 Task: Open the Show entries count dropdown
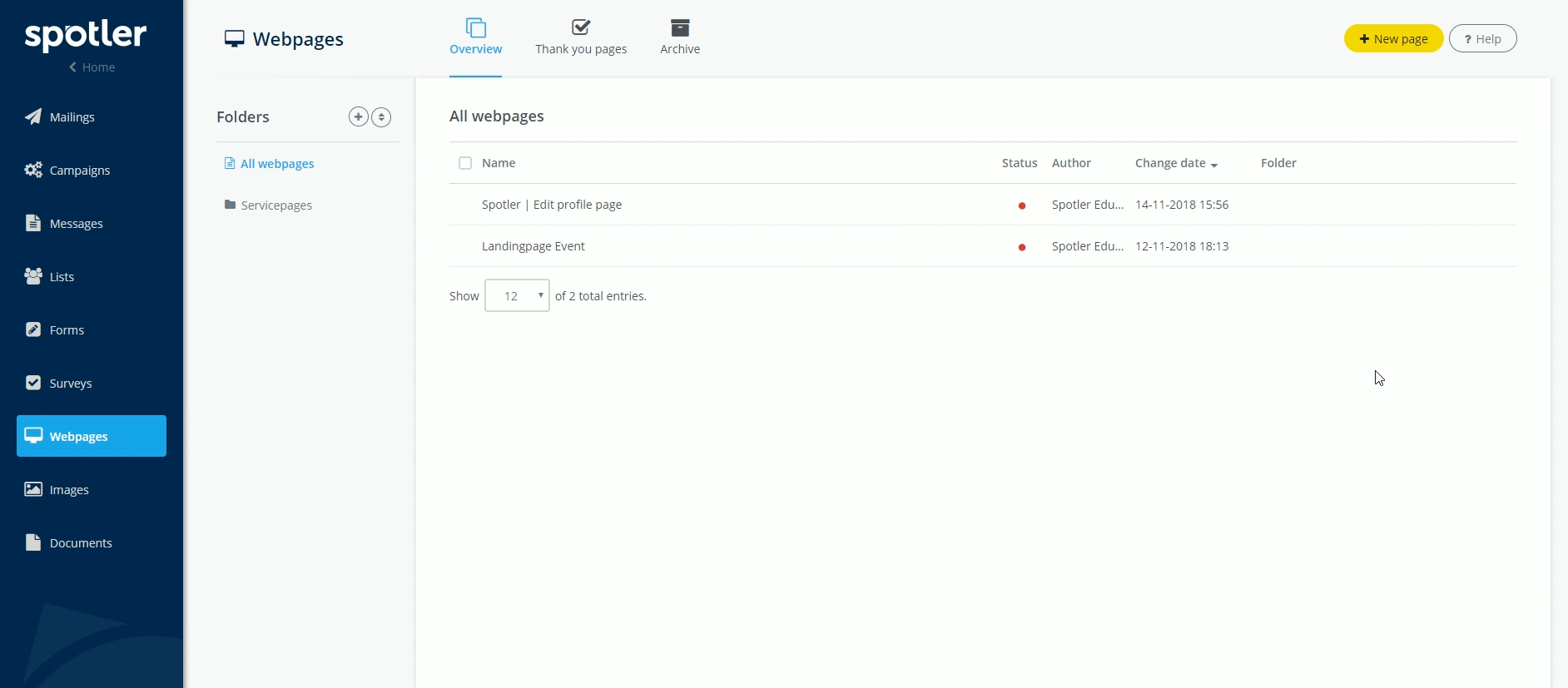[517, 295]
